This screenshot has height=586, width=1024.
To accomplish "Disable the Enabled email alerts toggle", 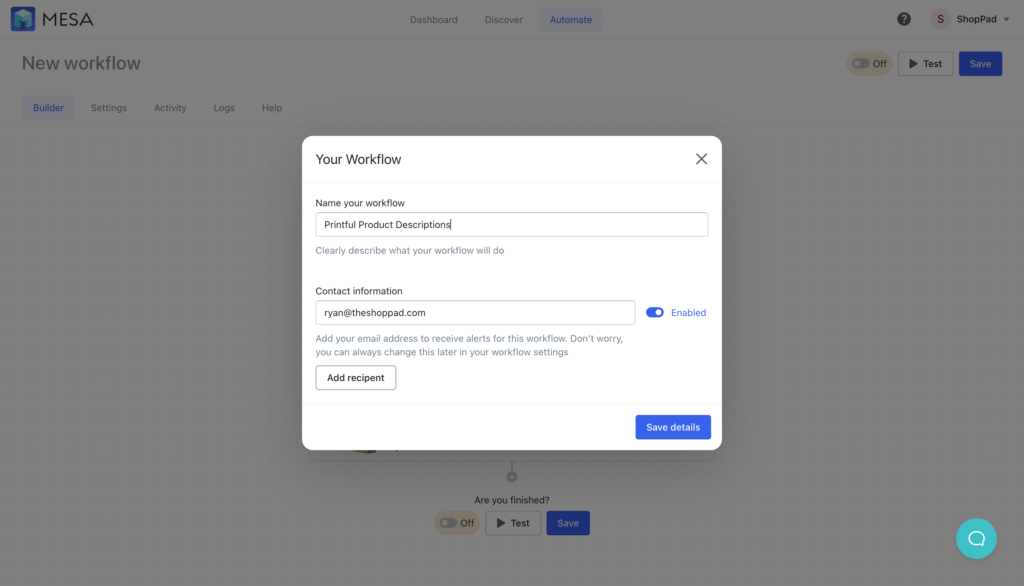I will tap(654, 312).
